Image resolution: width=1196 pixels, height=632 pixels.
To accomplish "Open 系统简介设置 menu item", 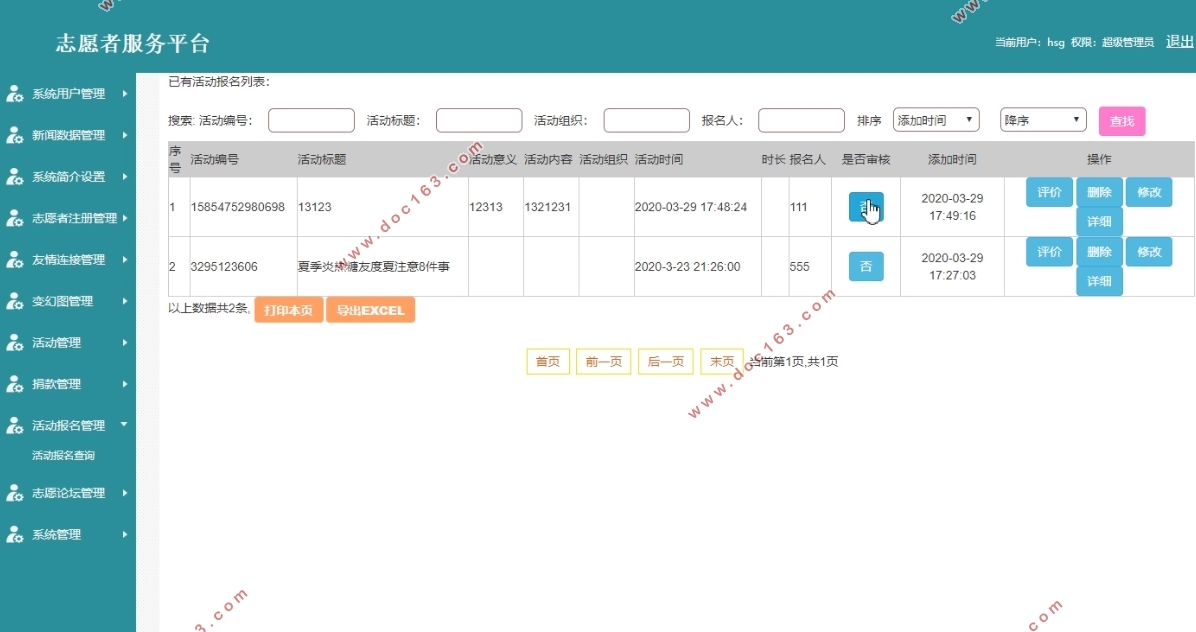I will click(x=69, y=177).
